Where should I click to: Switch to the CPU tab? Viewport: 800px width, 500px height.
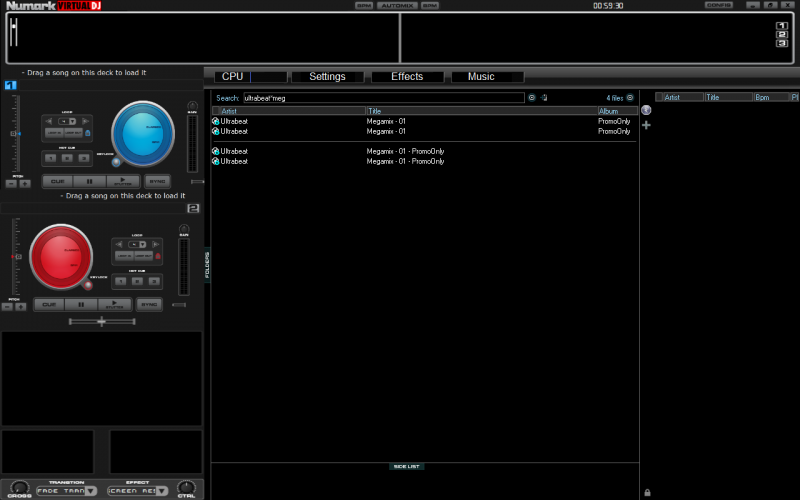click(x=251, y=77)
